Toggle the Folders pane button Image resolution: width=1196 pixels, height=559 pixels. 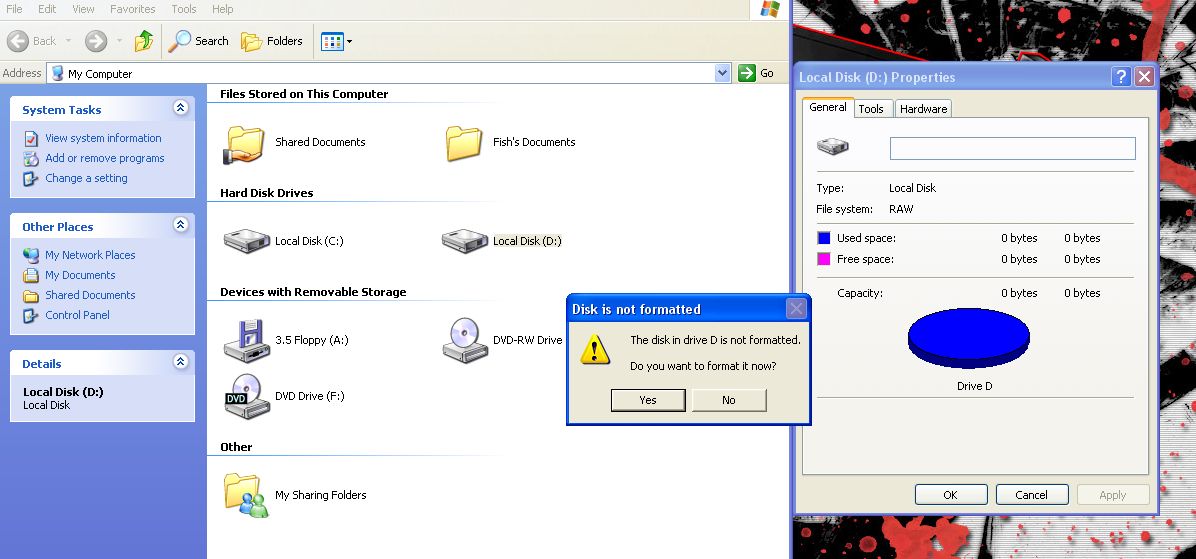click(272, 41)
